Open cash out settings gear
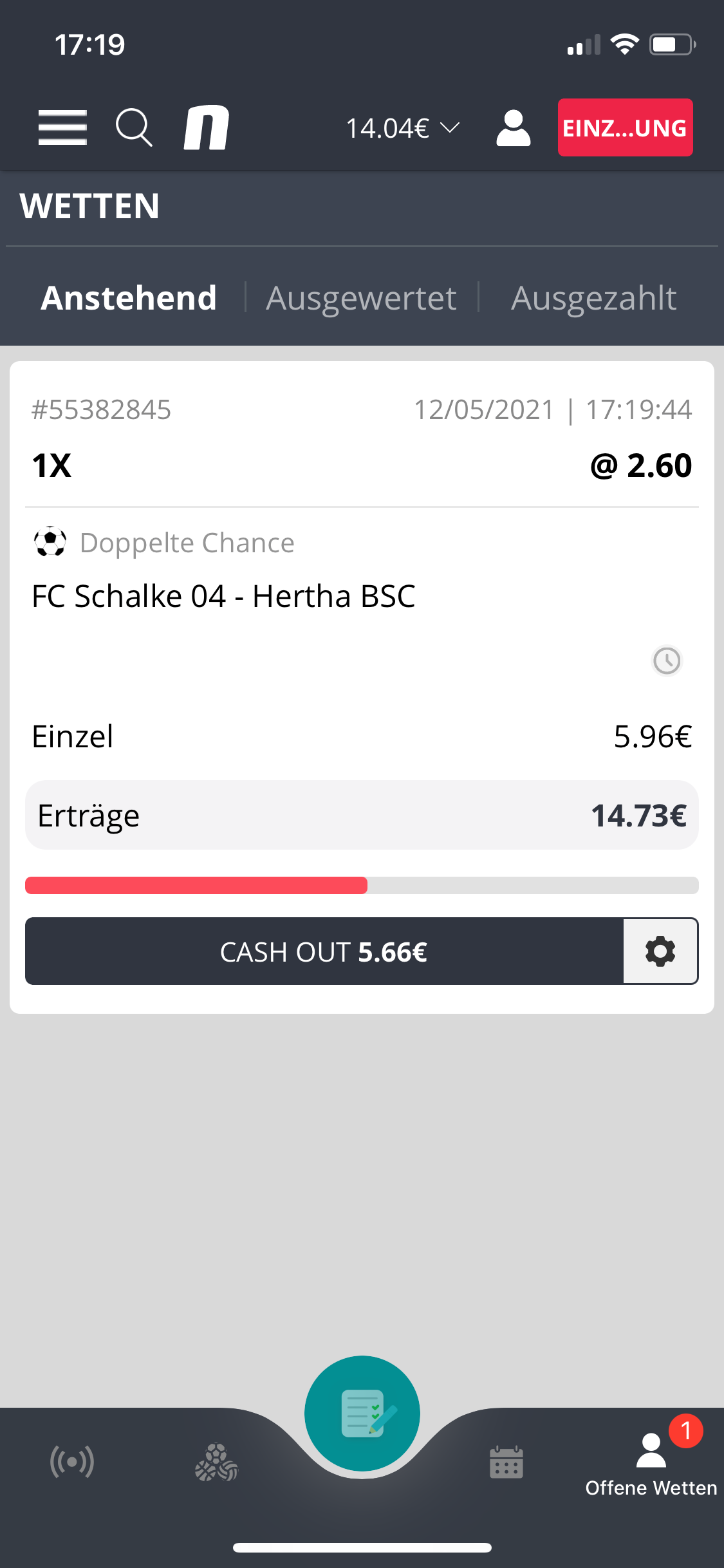The height and width of the screenshot is (1568, 724). [x=660, y=951]
